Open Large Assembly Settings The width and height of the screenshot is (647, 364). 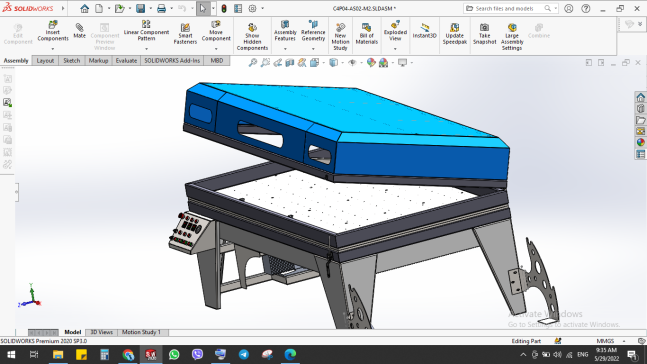point(512,37)
